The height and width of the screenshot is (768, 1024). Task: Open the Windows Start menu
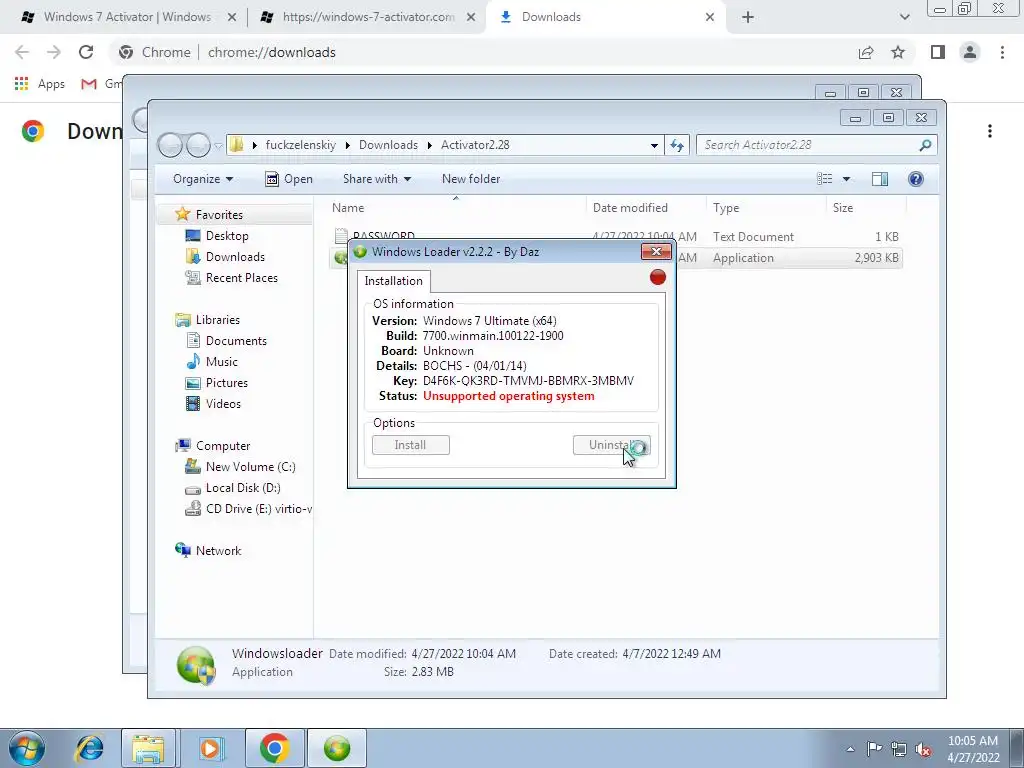pos(27,748)
